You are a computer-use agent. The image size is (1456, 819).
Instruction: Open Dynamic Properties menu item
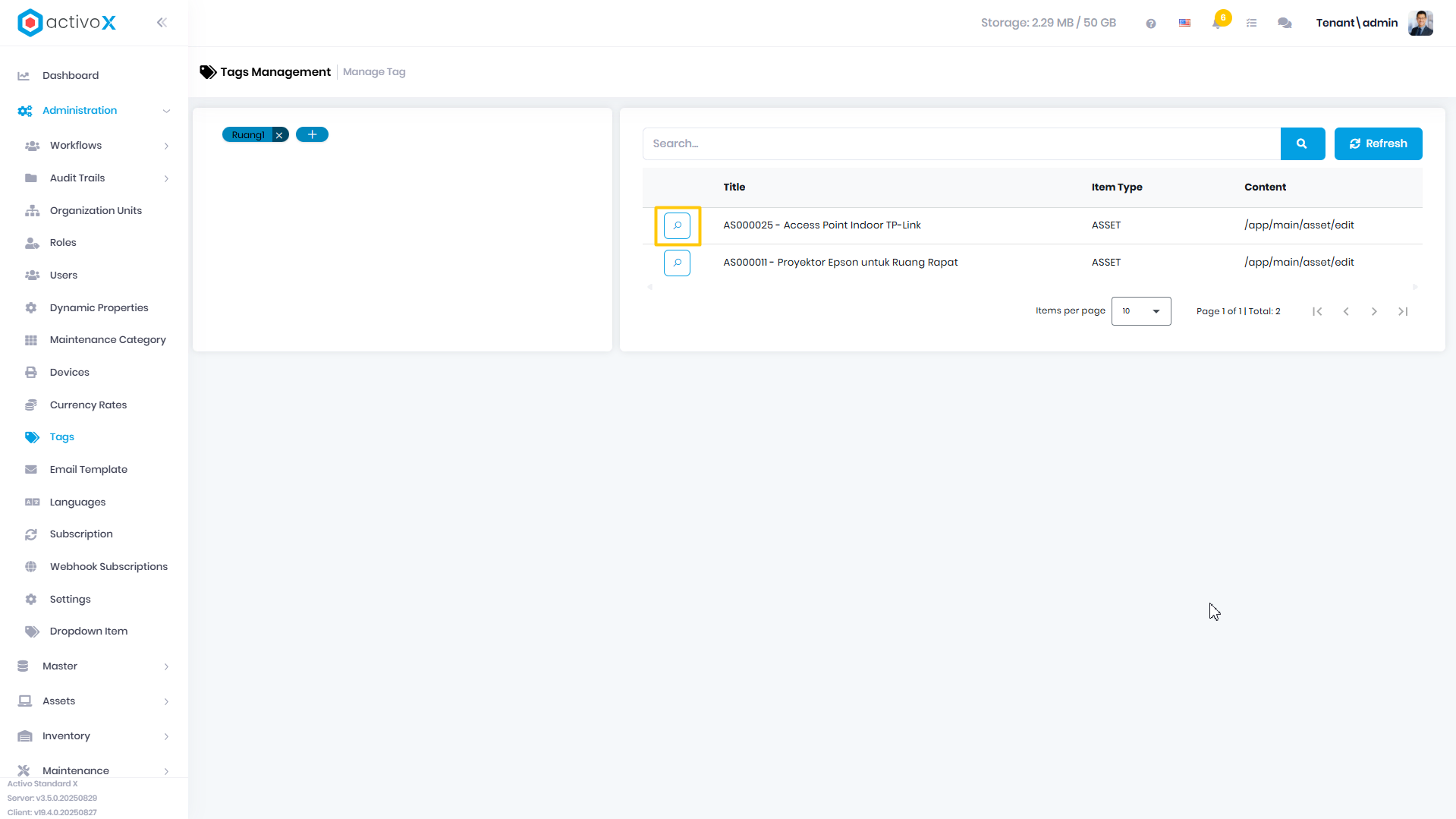coord(99,308)
